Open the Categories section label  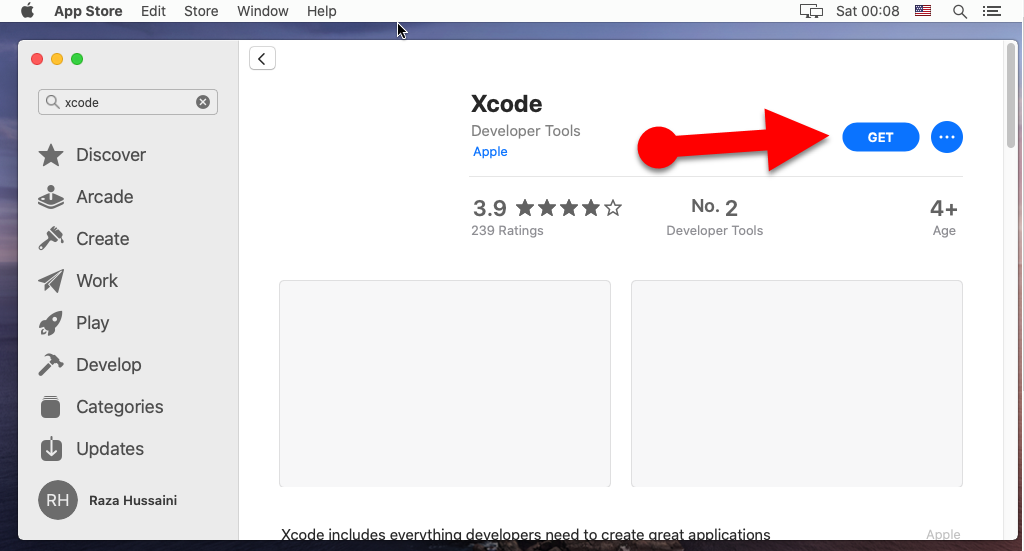tap(120, 407)
